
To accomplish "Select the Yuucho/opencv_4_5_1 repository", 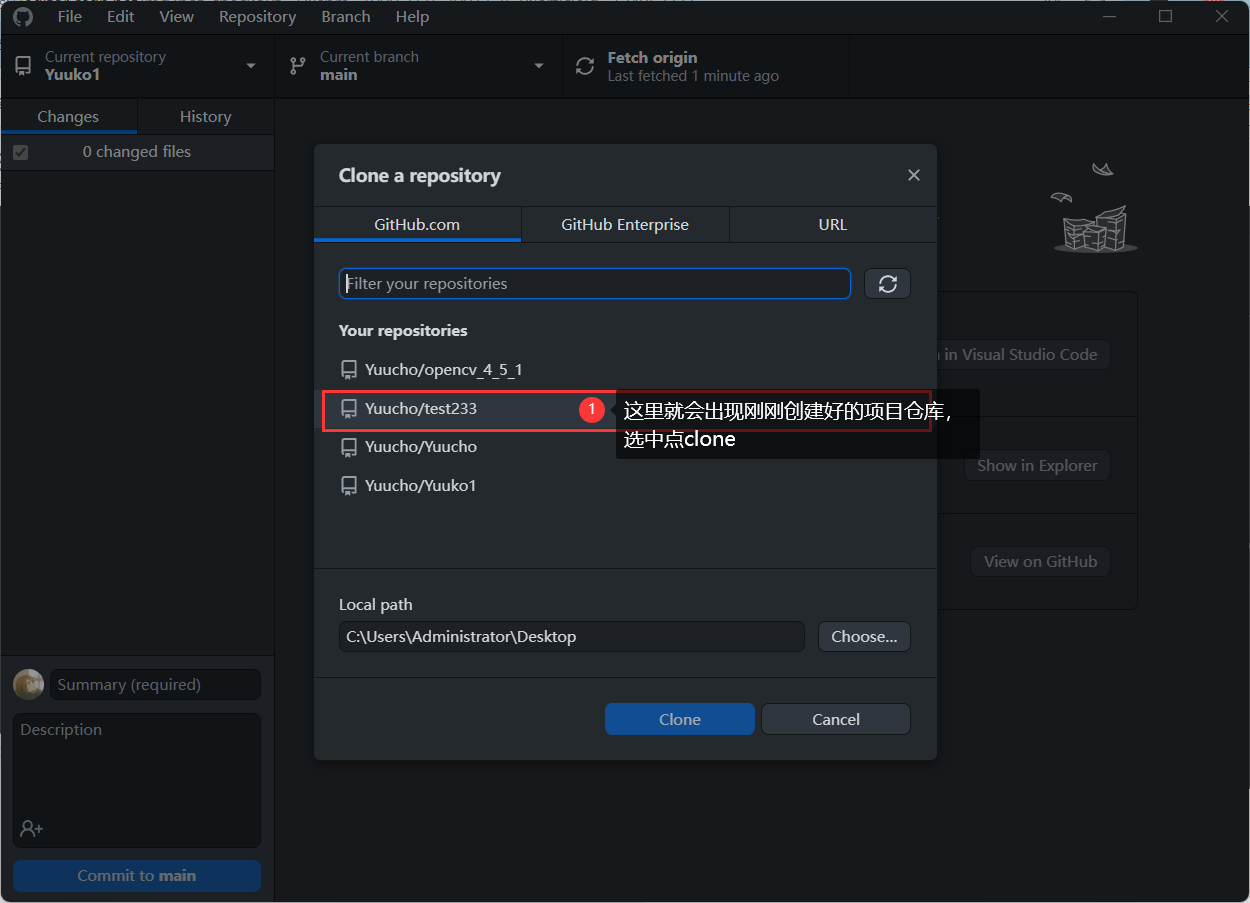I will click(625, 370).
